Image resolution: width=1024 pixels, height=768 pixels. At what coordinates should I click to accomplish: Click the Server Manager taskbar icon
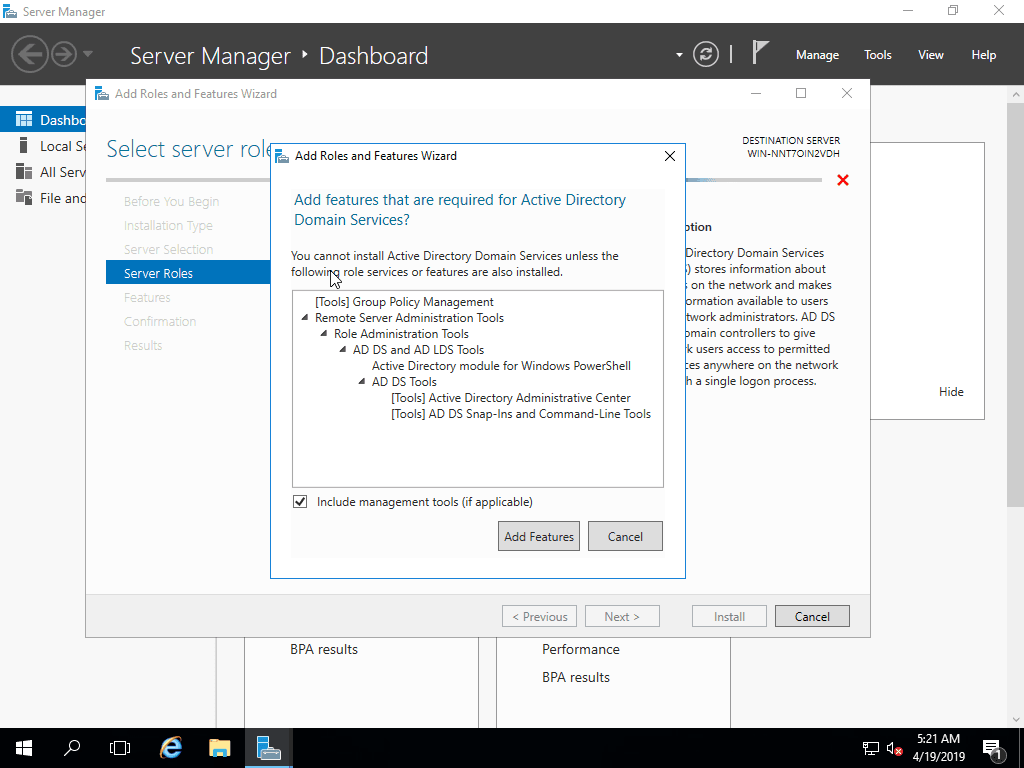[x=268, y=748]
